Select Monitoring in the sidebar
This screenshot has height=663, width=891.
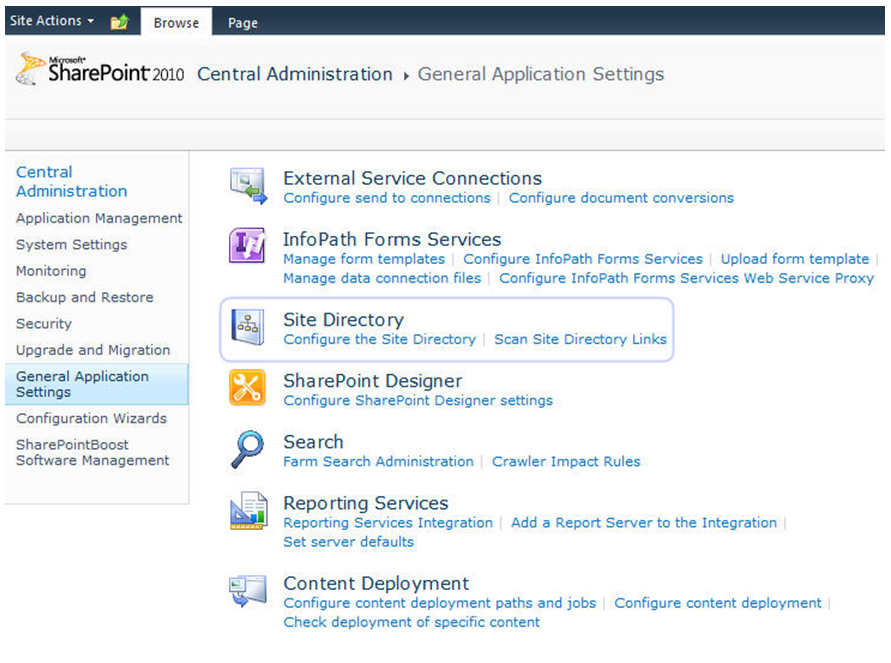coord(51,271)
